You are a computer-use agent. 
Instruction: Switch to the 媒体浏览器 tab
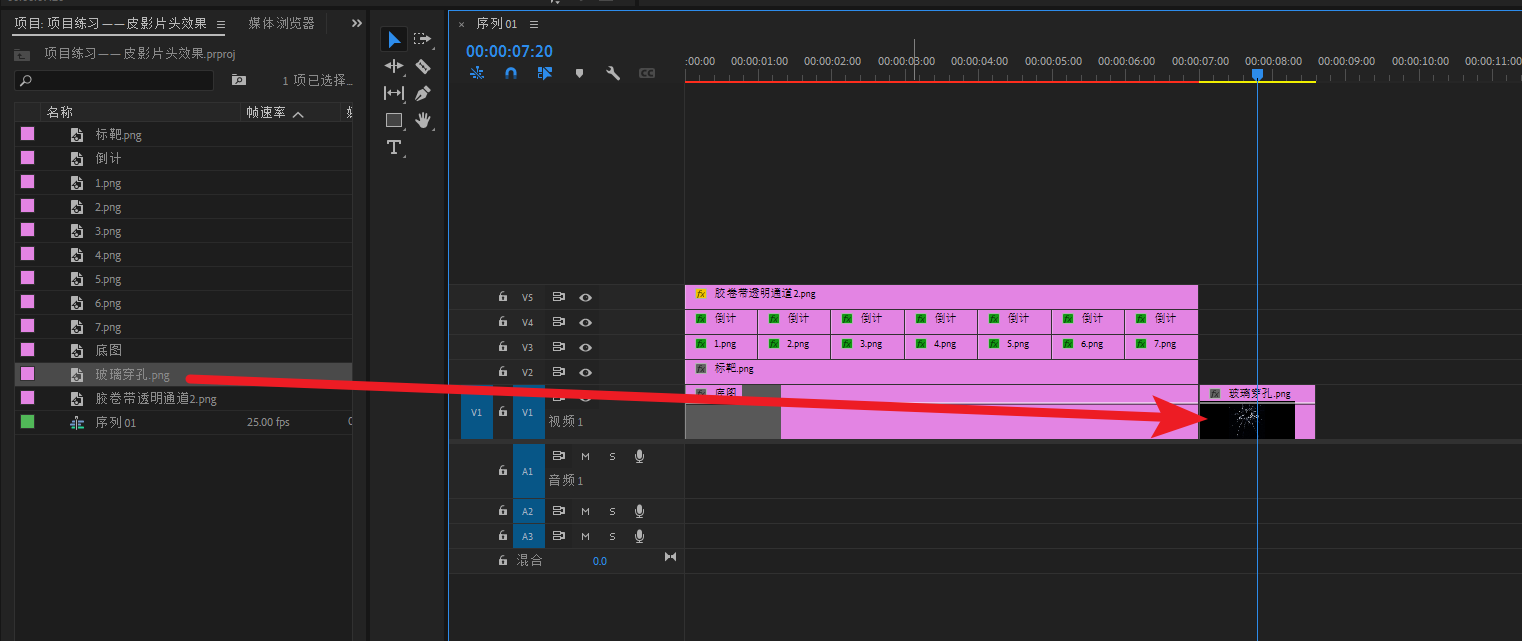tap(281, 23)
